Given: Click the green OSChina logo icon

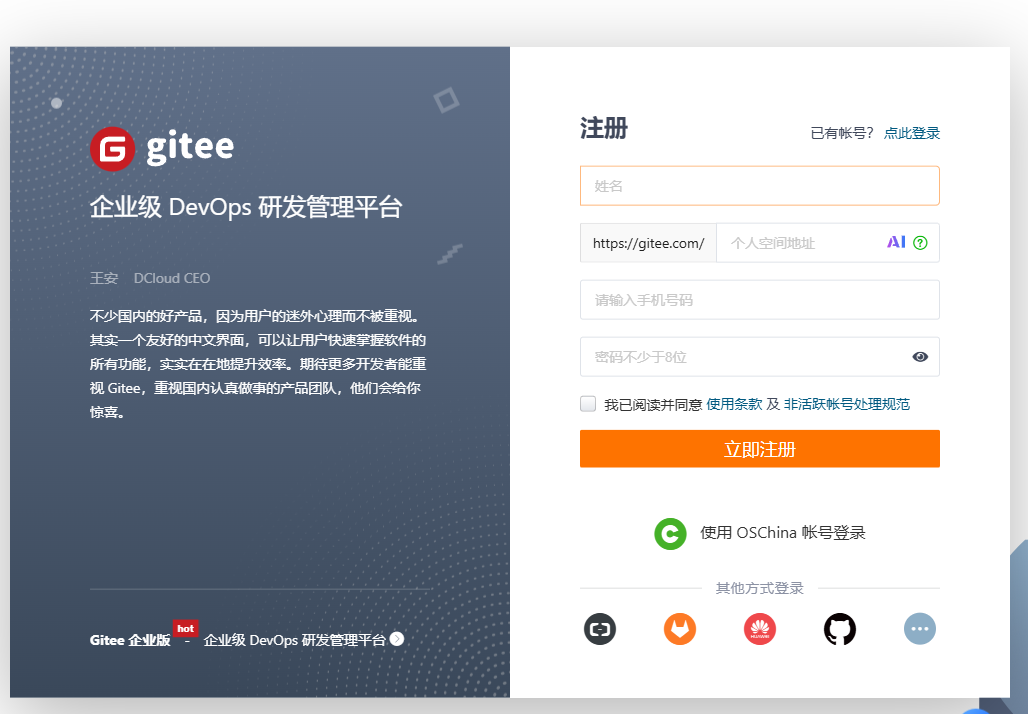Looking at the screenshot, I should pos(670,534).
